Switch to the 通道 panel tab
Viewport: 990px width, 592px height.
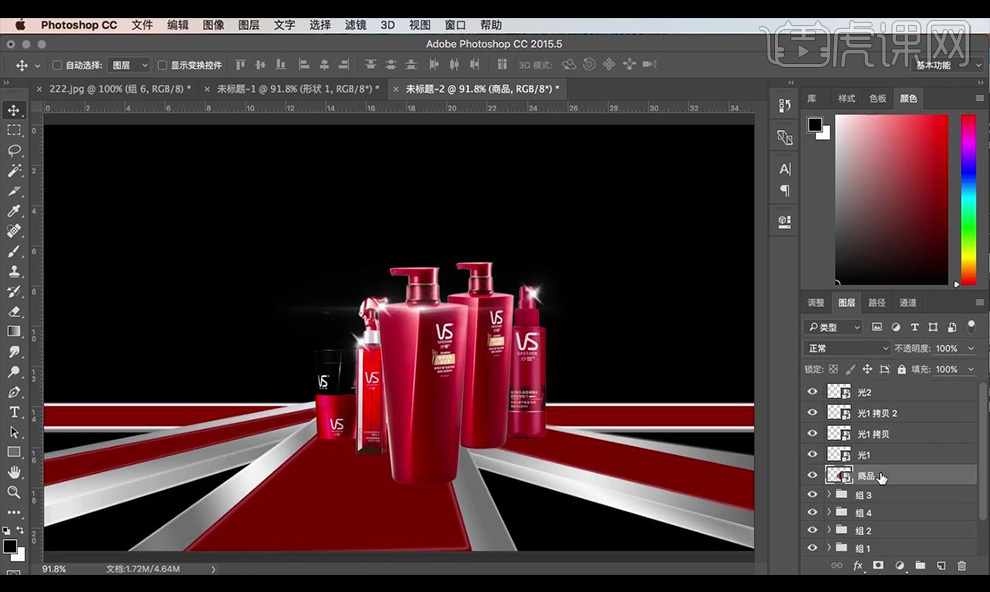[x=908, y=302]
